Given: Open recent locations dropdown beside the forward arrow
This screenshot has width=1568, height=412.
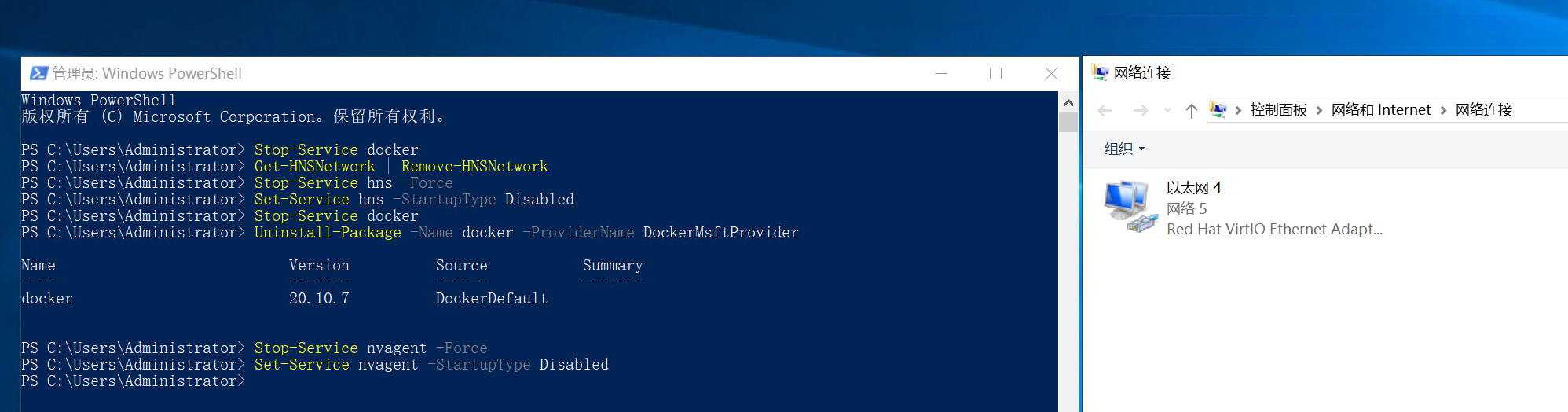Looking at the screenshot, I should pyautogui.click(x=1167, y=110).
